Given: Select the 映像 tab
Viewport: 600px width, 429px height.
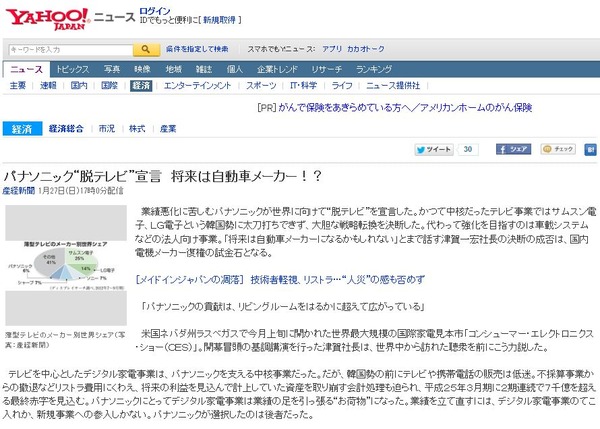Looking at the screenshot, I should coord(142,69).
